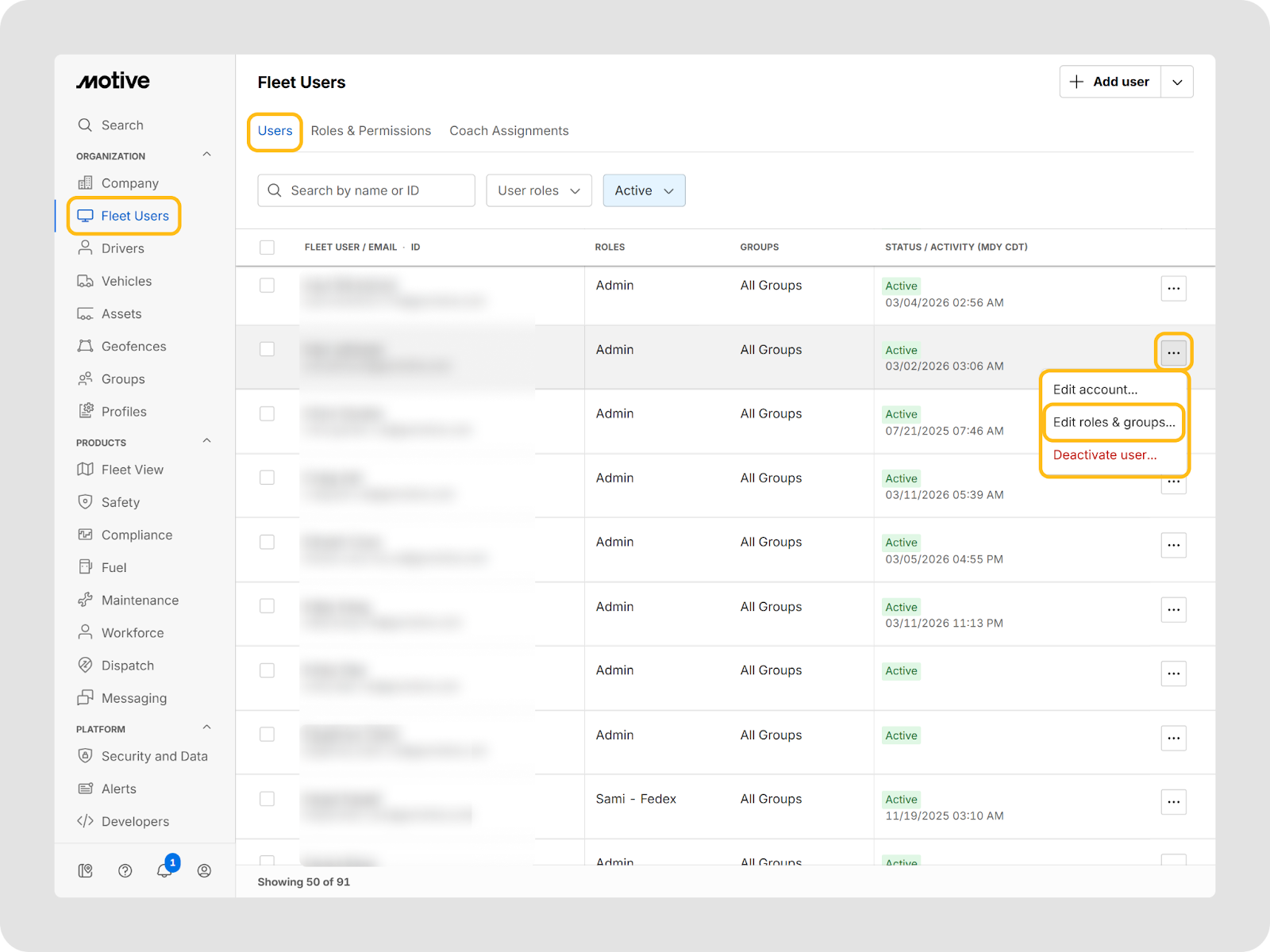Click the user profile icon in sidebar footer
The image size is (1270, 952).
[204, 870]
